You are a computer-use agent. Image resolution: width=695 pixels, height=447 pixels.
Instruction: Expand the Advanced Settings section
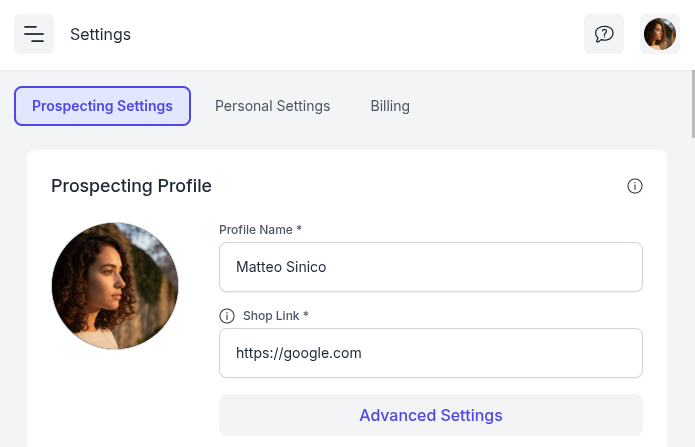tap(430, 415)
